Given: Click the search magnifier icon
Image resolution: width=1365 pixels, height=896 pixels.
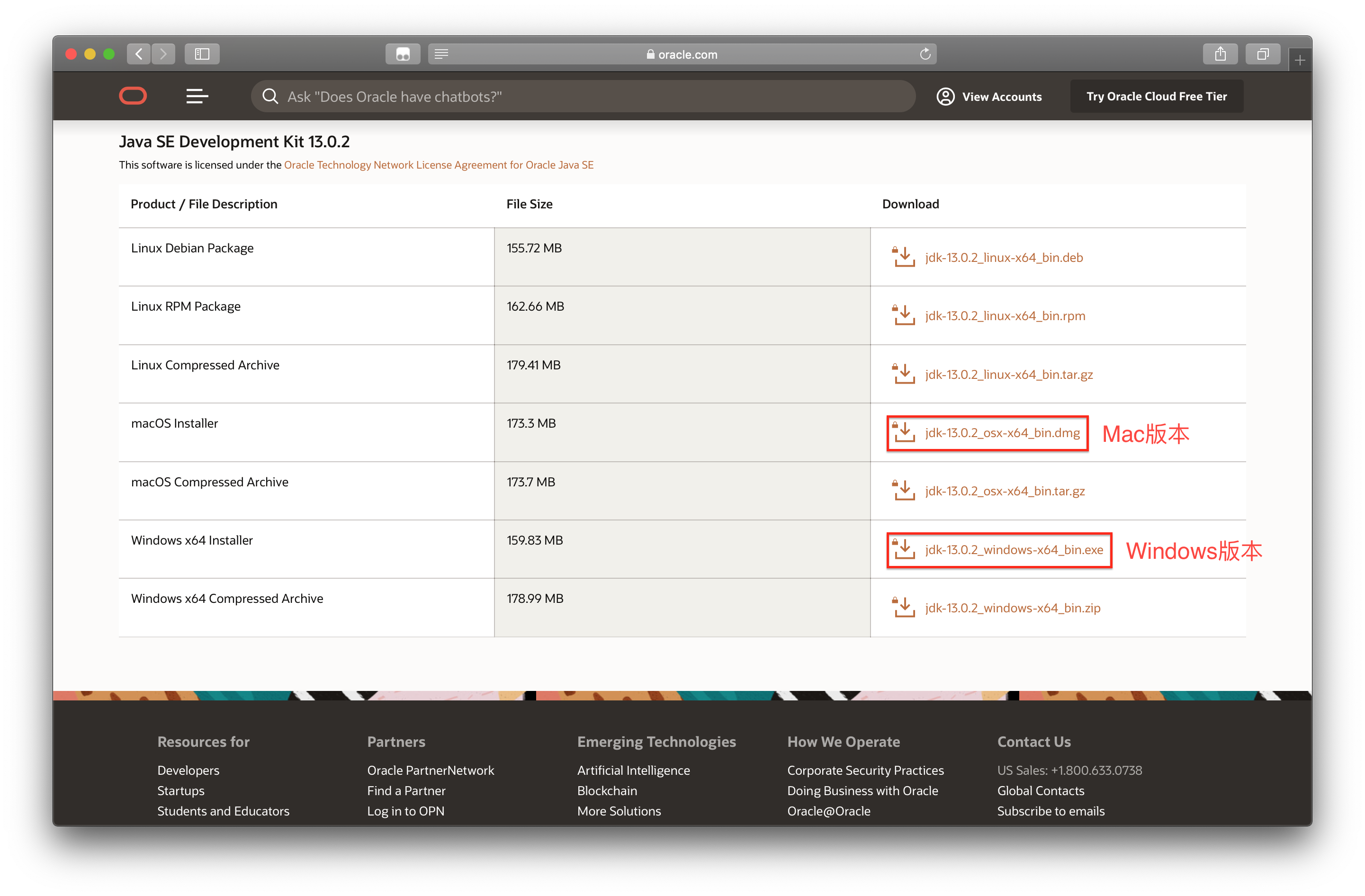Looking at the screenshot, I should point(270,96).
